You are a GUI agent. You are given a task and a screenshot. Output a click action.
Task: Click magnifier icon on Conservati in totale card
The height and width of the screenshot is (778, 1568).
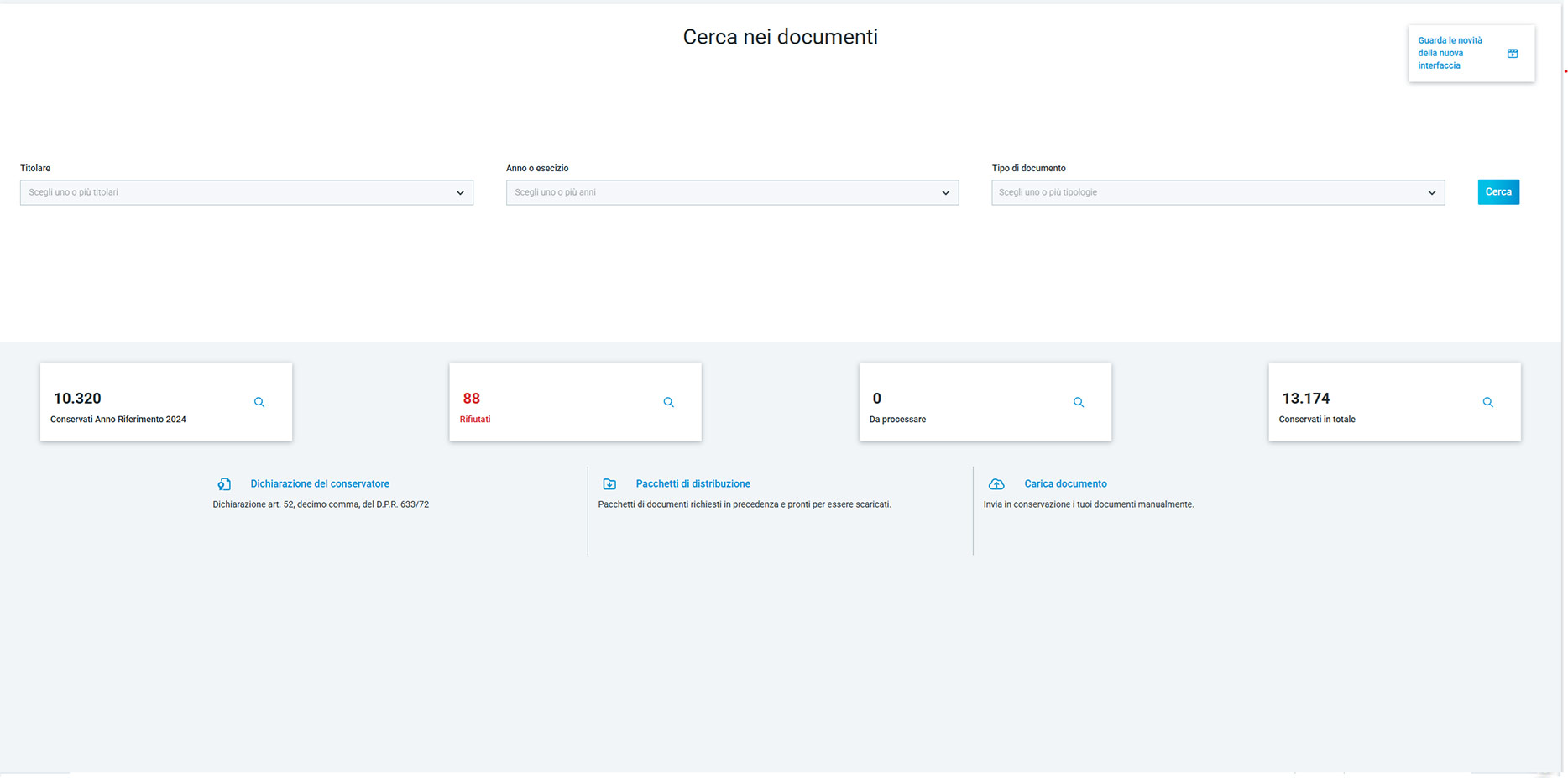coord(1487,403)
